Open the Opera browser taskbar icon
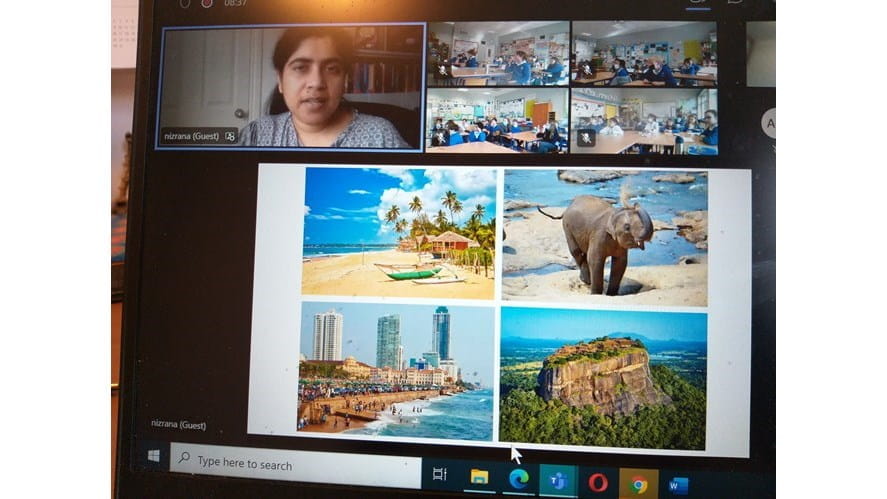Viewport: 887px width, 499px height. tap(598, 482)
